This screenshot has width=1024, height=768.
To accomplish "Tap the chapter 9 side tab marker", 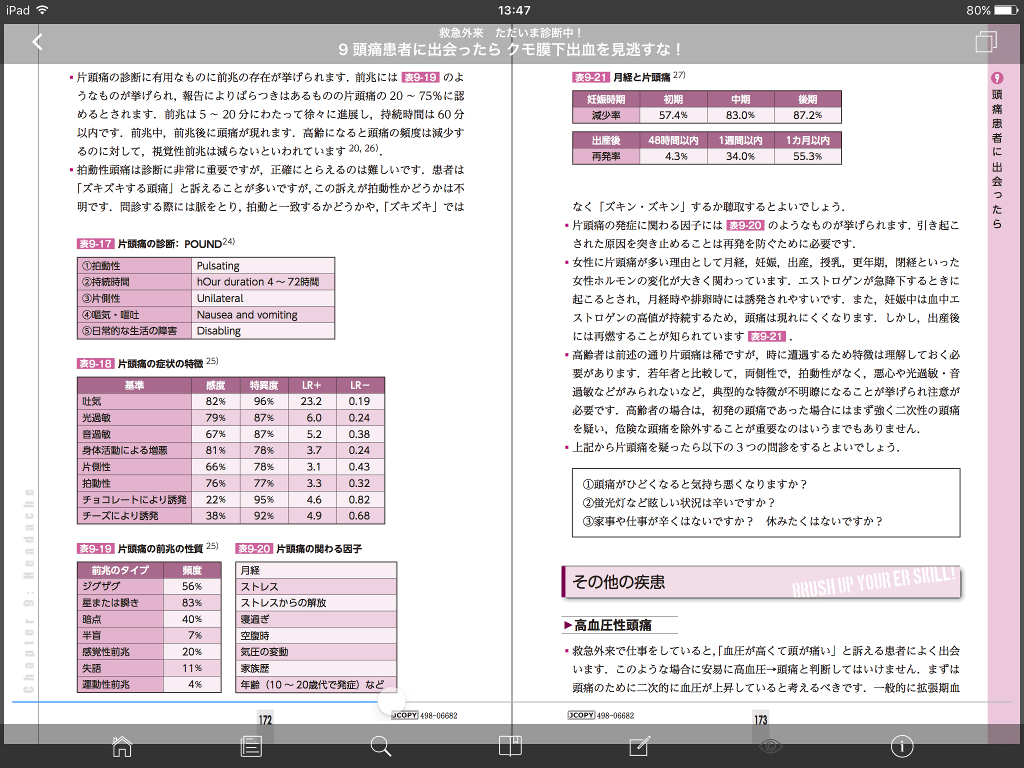I will click(x=997, y=78).
